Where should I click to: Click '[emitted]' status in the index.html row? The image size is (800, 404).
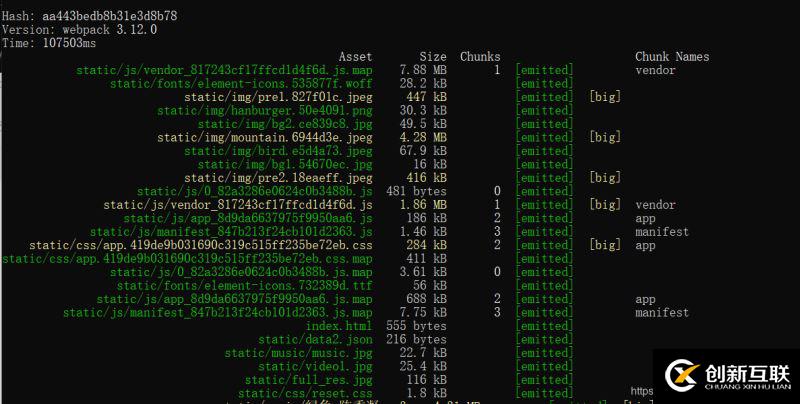pyautogui.click(x=544, y=326)
